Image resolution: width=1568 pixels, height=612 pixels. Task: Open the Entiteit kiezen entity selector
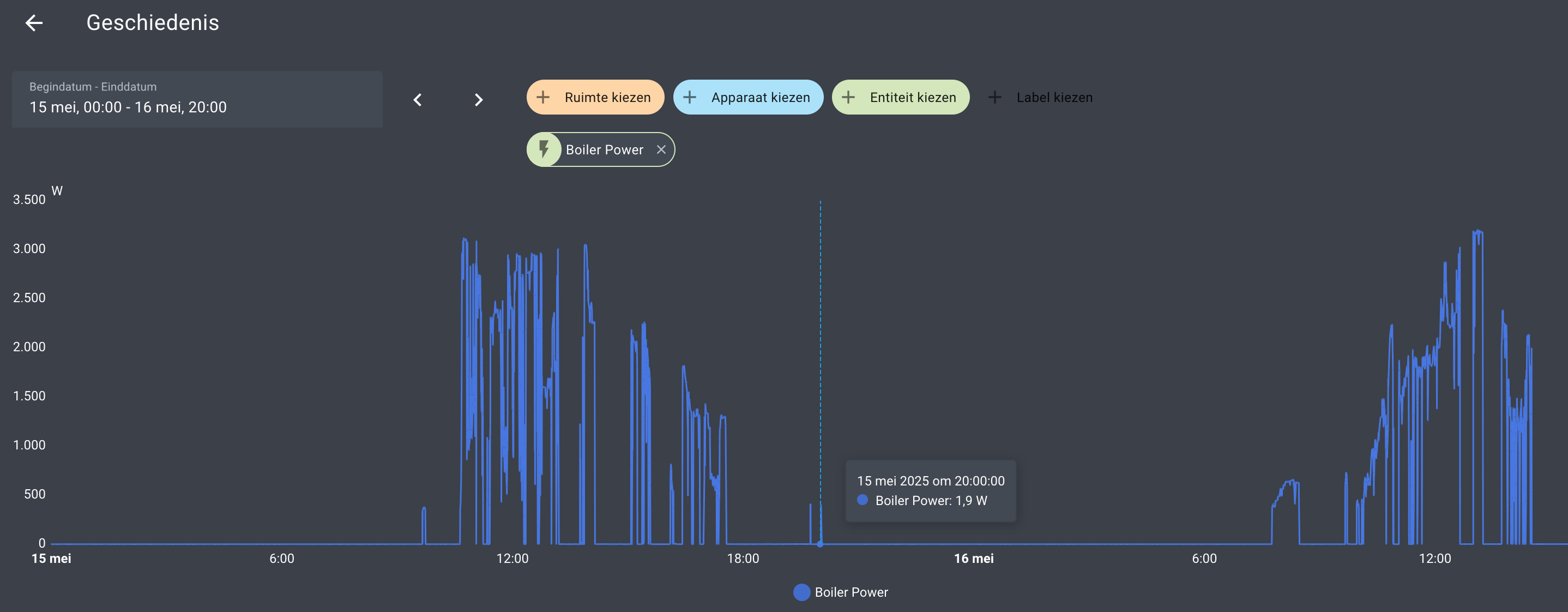(913, 98)
